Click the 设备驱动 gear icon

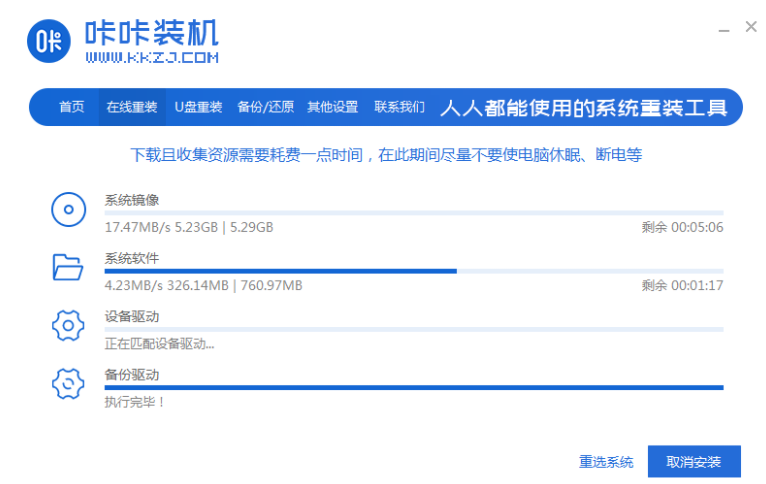(67, 325)
